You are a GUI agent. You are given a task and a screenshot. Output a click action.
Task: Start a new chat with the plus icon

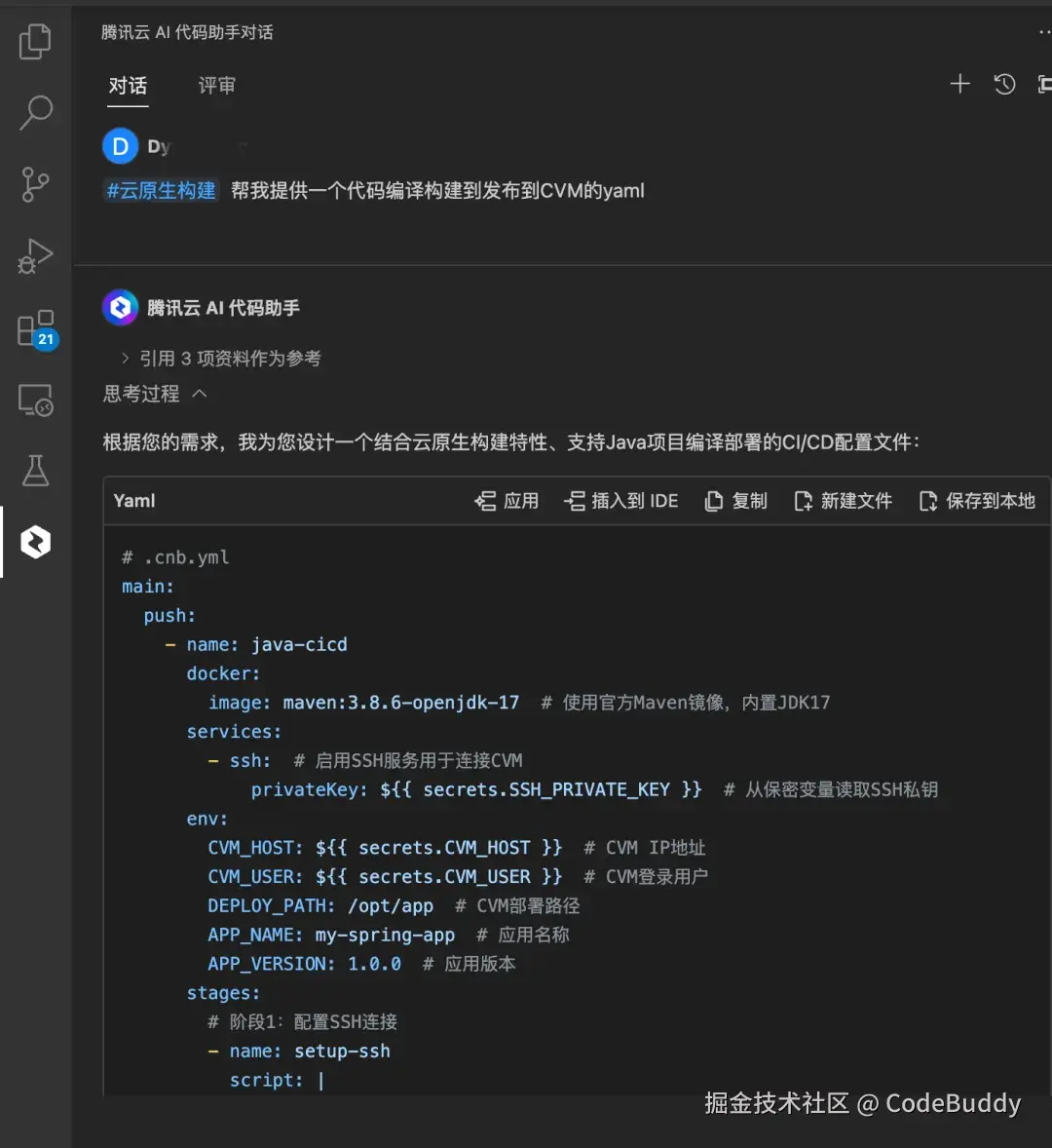[x=959, y=84]
